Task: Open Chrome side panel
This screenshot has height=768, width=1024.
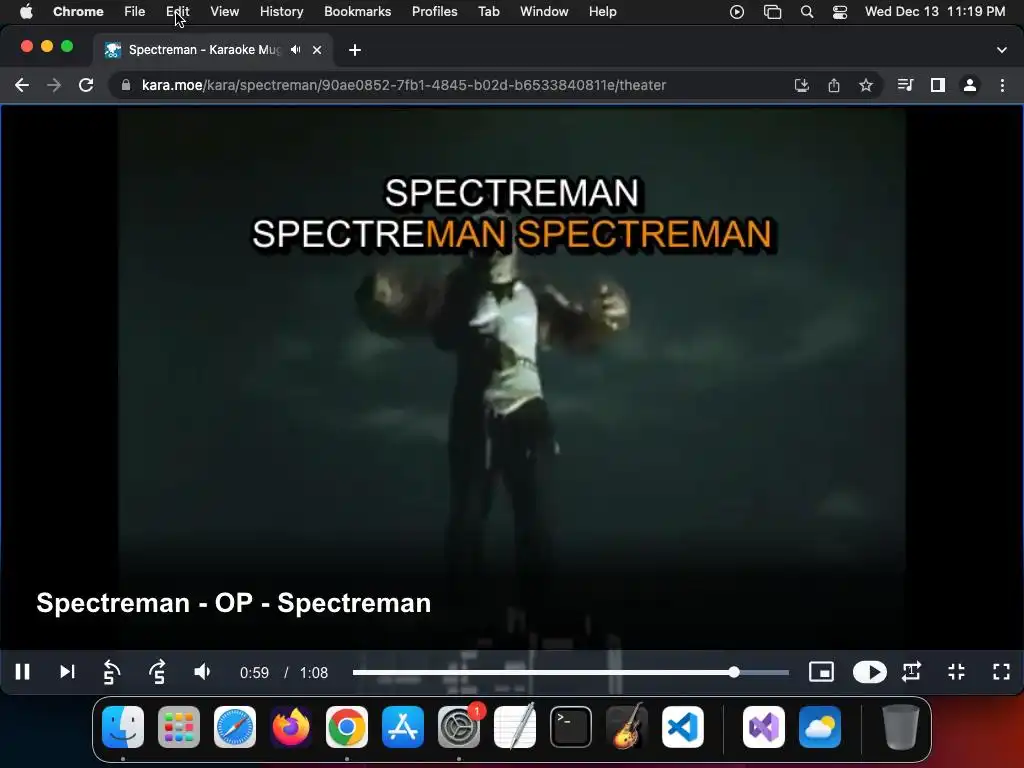Action: tap(938, 85)
